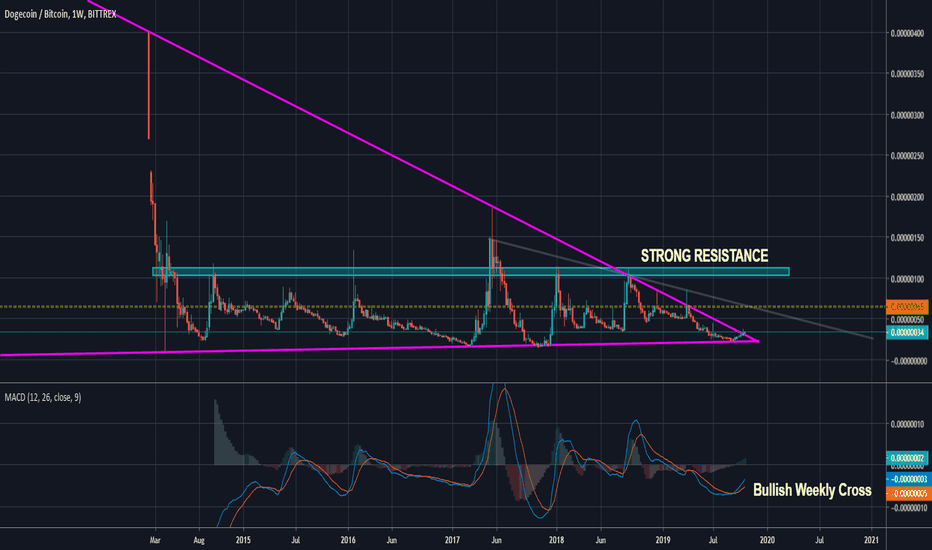Click the -0.00000000 price axis label

907,361
